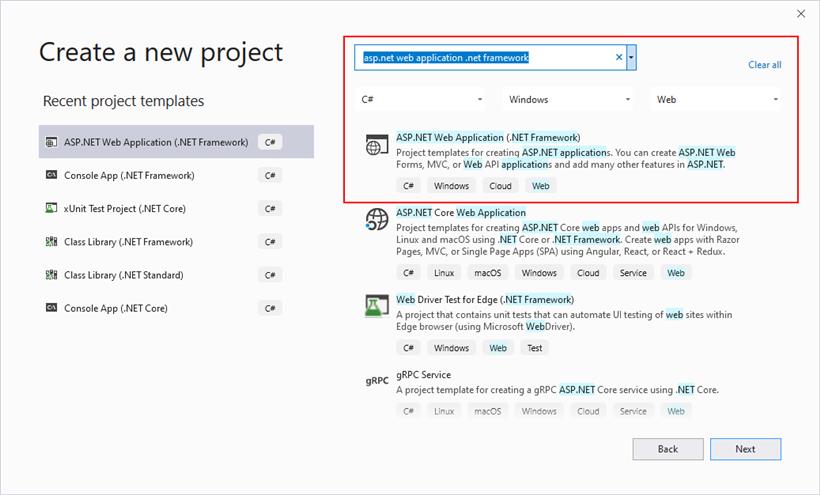Click C# badge beside Console App (.NET Core)
820x495 pixels.
(270, 308)
